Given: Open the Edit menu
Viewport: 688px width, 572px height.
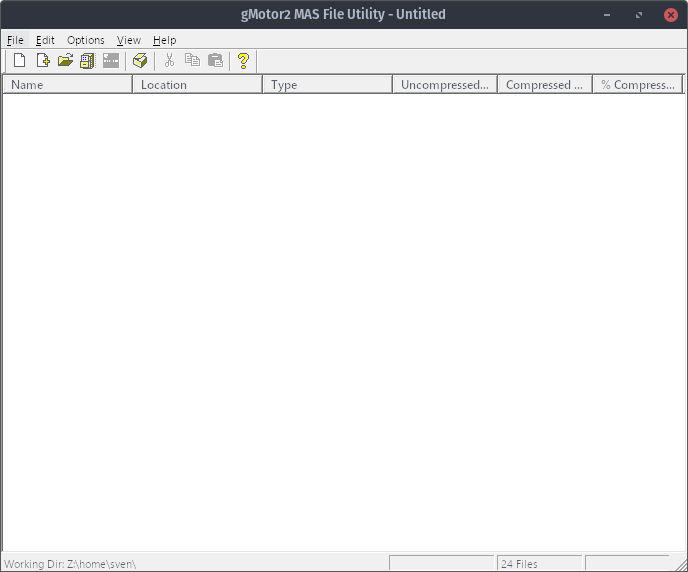Looking at the screenshot, I should click(x=45, y=40).
